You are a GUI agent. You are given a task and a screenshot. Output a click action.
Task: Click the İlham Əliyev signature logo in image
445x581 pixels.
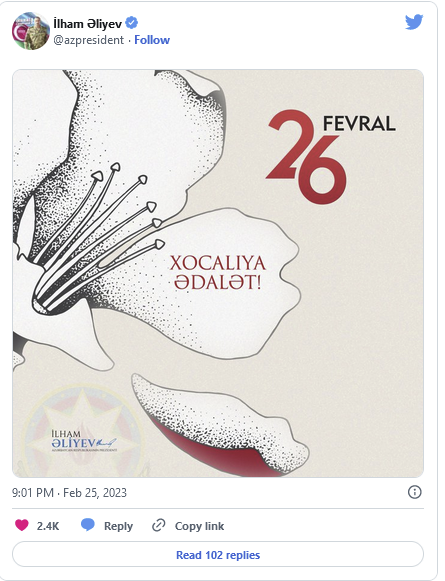[84, 441]
